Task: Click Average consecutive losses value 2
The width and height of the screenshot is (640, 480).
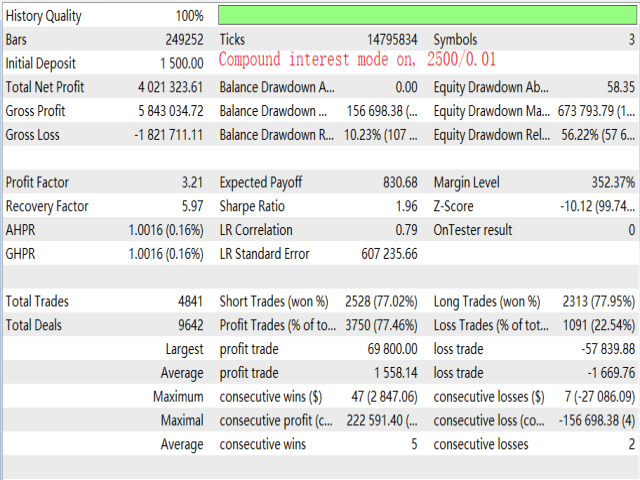Action: coord(631,444)
